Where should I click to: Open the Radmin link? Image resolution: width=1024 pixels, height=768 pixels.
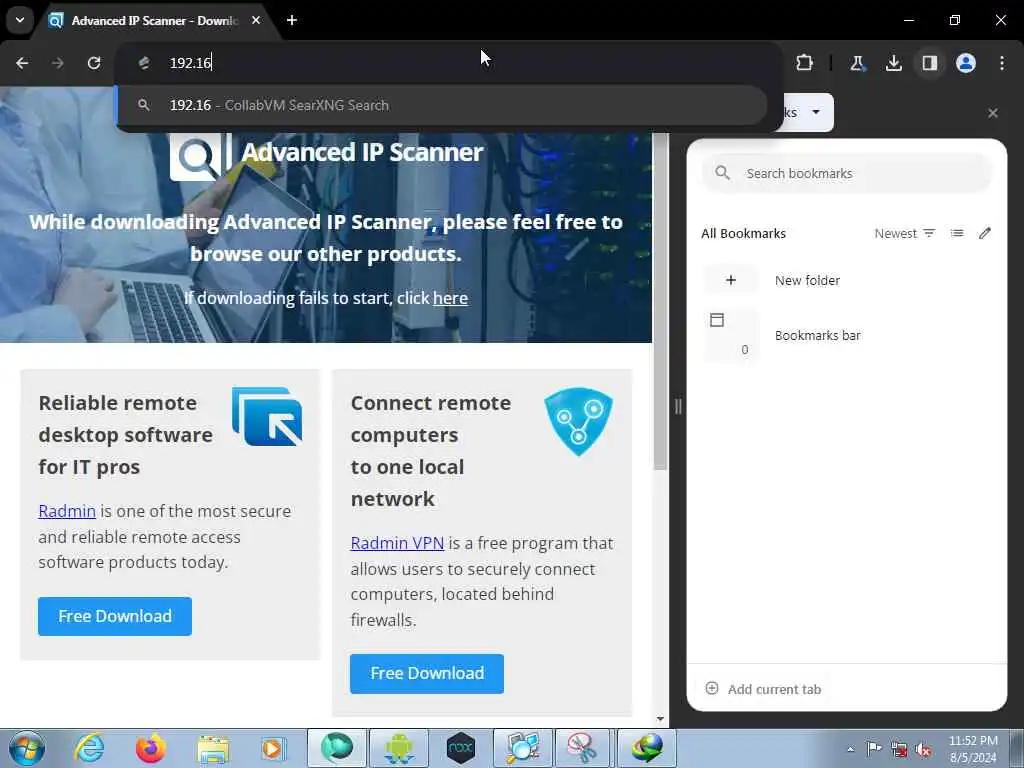67,511
